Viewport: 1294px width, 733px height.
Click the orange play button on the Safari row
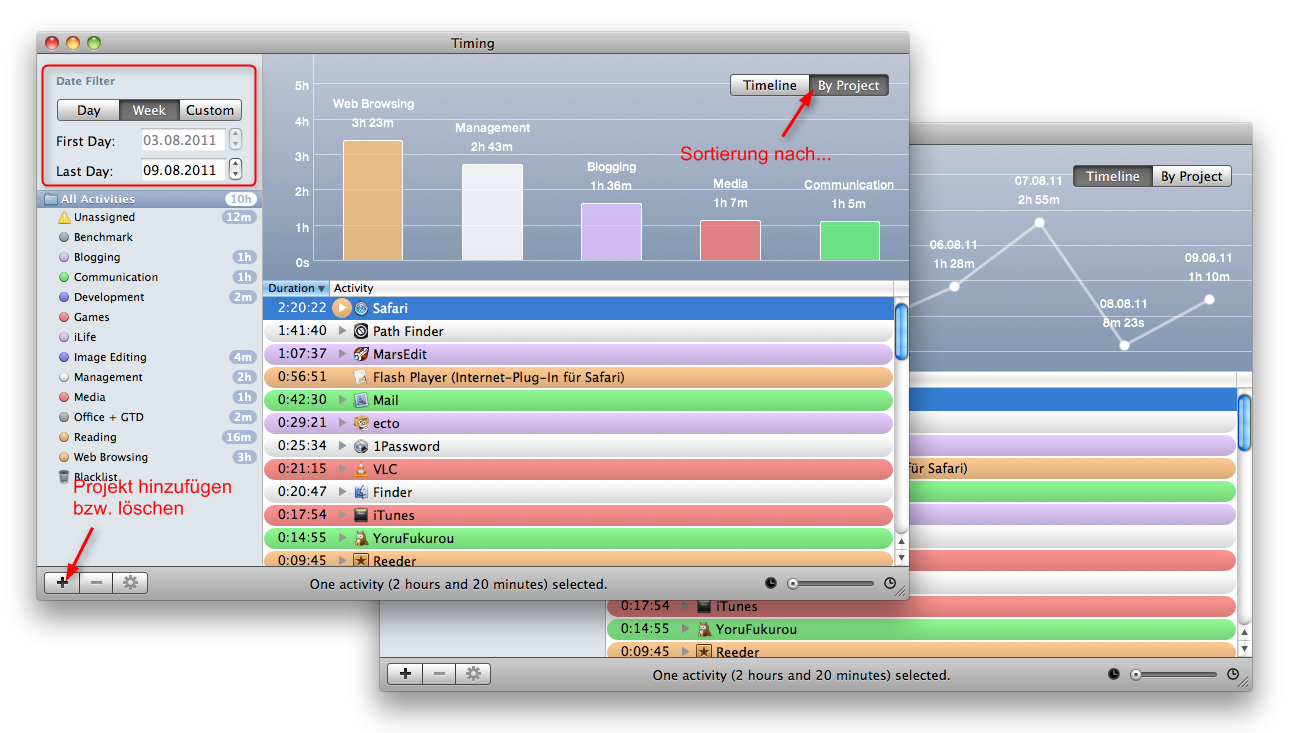click(x=342, y=308)
